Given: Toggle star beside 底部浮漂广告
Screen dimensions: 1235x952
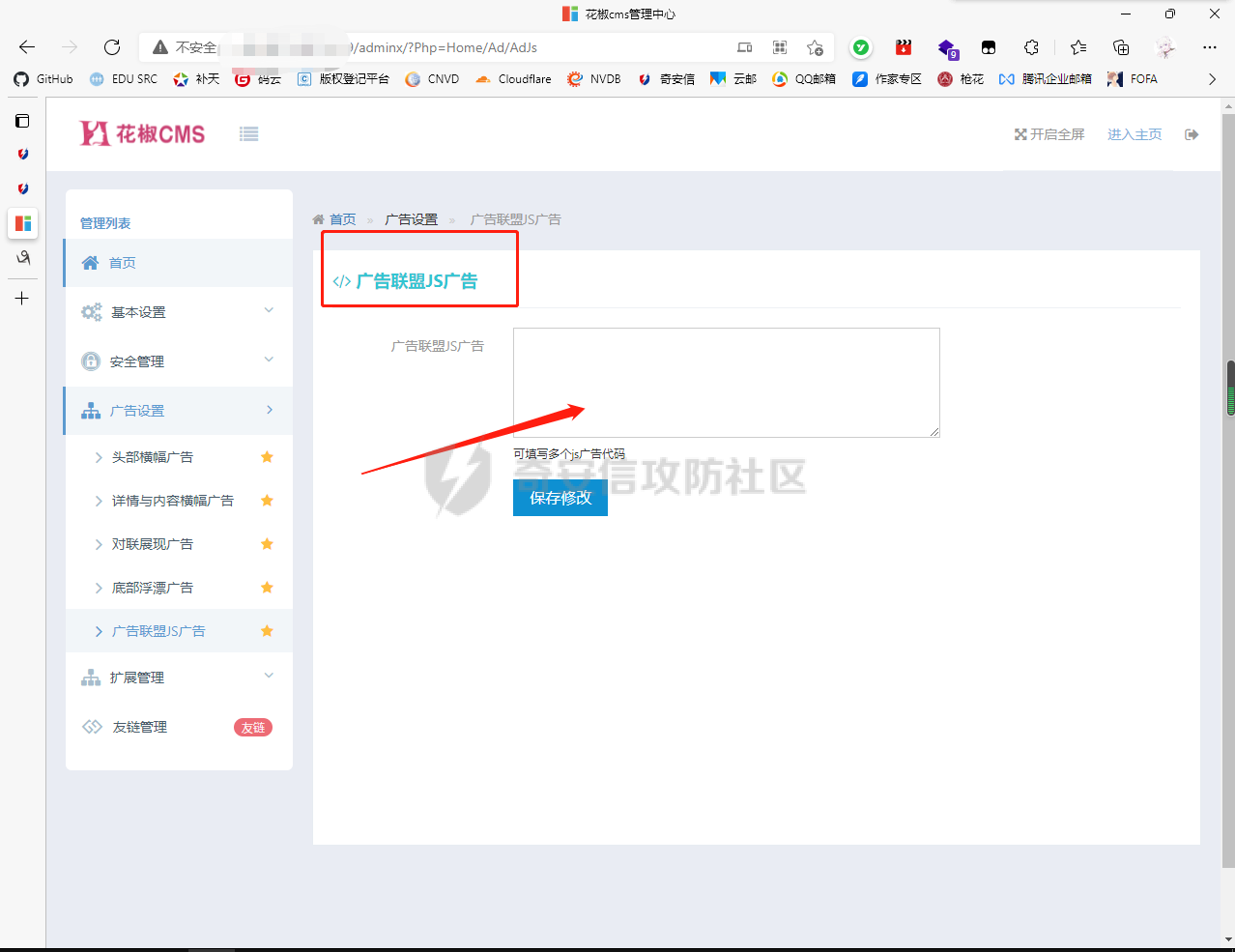Looking at the screenshot, I should click(267, 588).
